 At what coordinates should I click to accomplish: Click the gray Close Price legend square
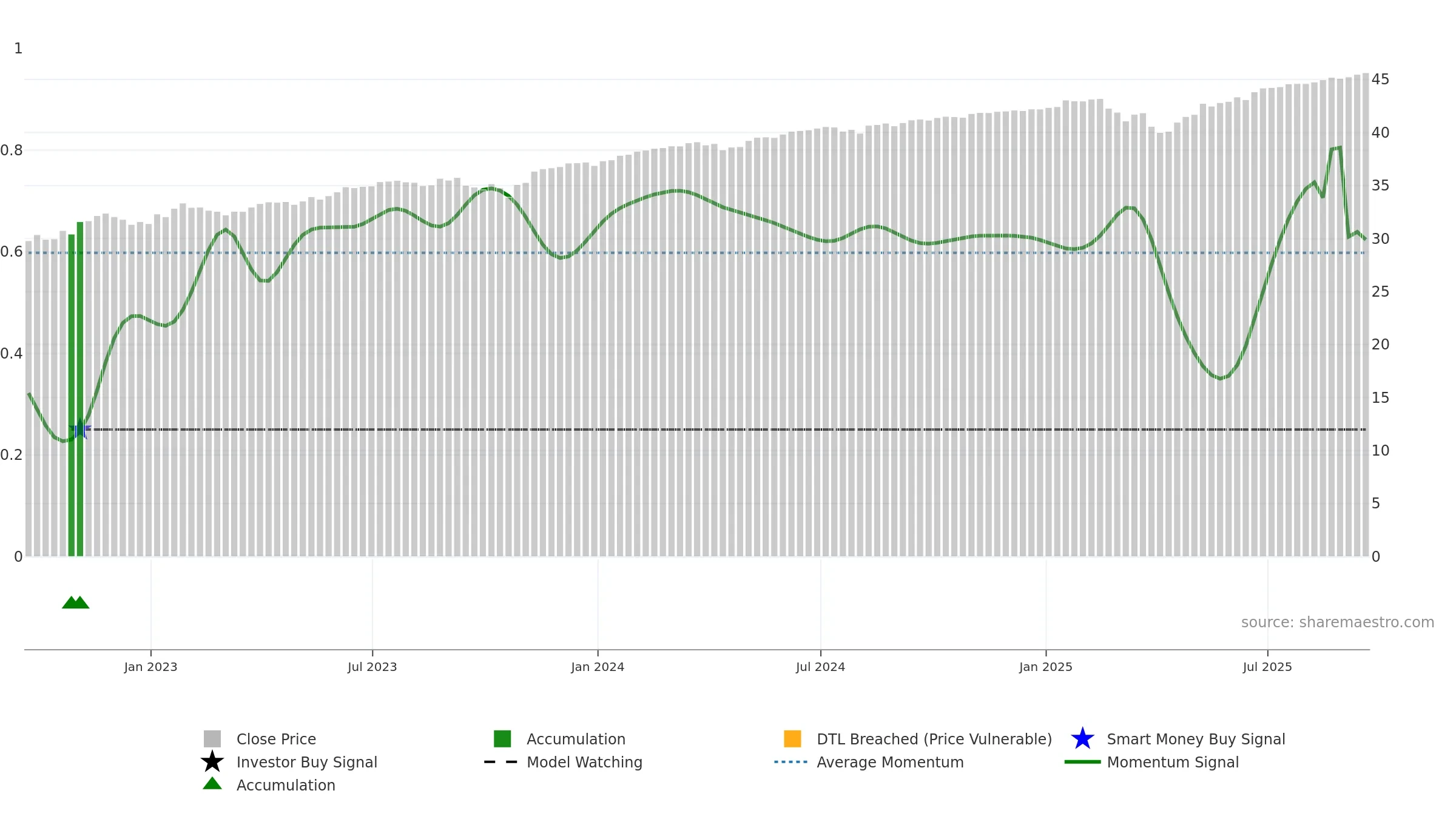tap(212, 738)
